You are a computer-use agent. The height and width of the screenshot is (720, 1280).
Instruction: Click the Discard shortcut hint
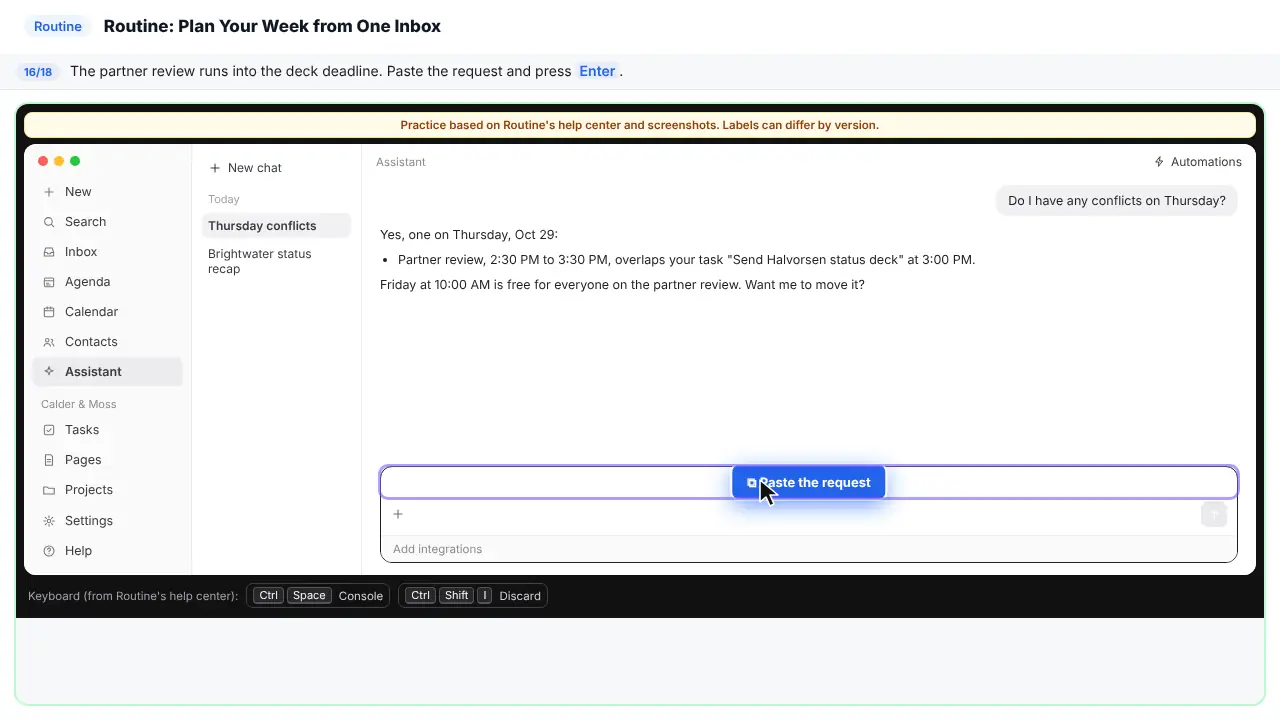pos(473,596)
